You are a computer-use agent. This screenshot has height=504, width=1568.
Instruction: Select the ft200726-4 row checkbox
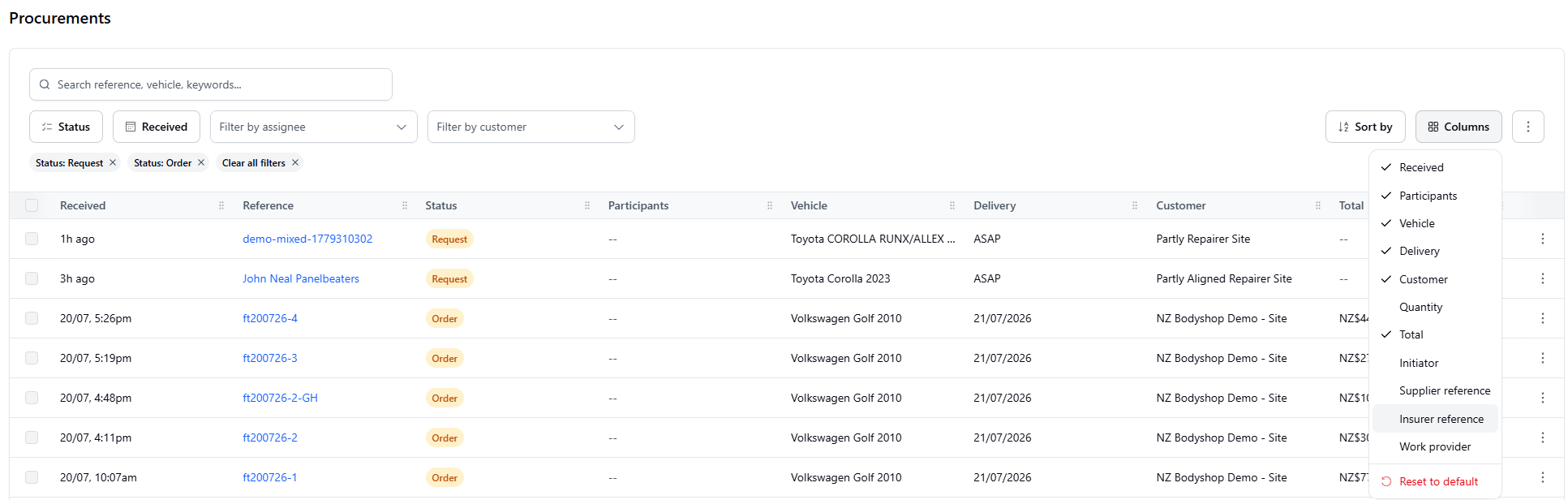32,319
